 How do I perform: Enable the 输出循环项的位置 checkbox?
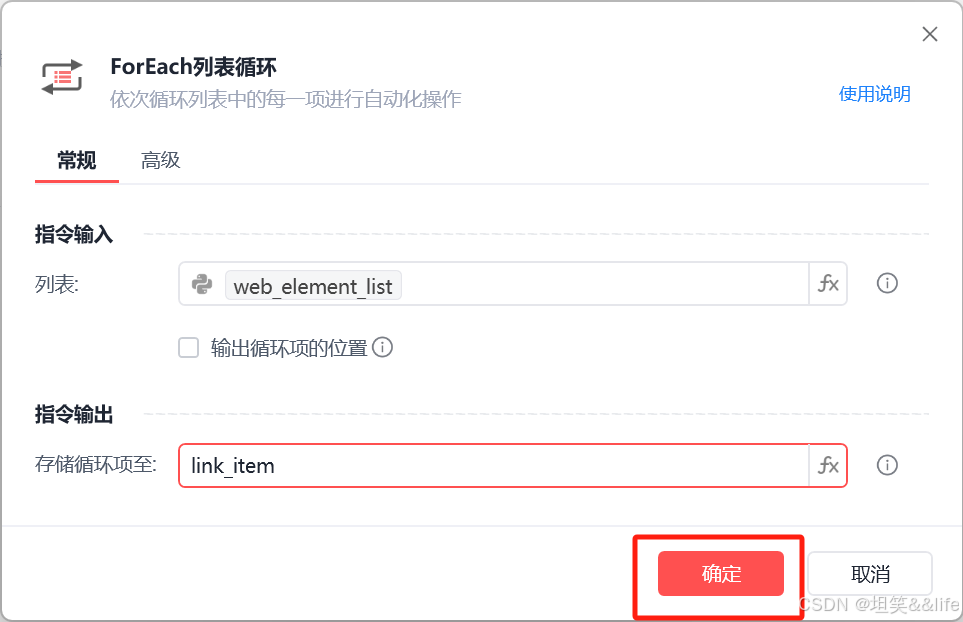coord(189,348)
